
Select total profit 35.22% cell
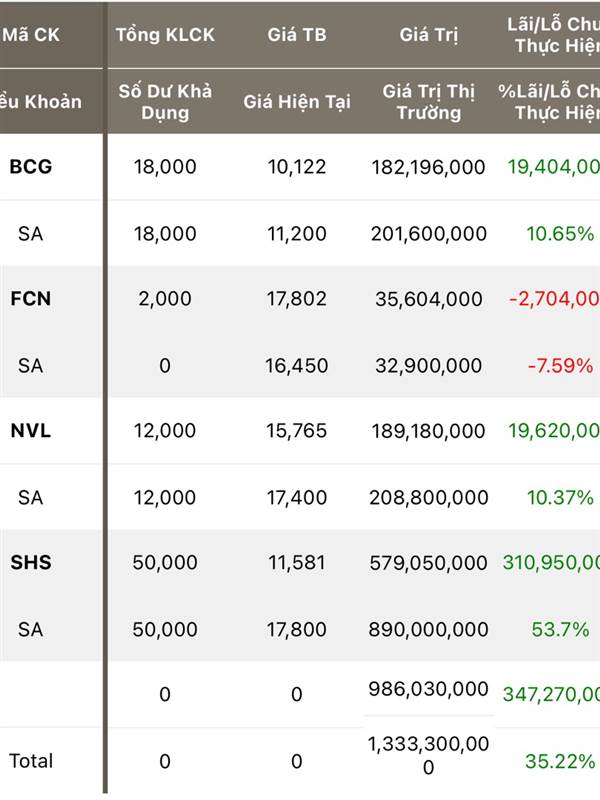click(560, 761)
